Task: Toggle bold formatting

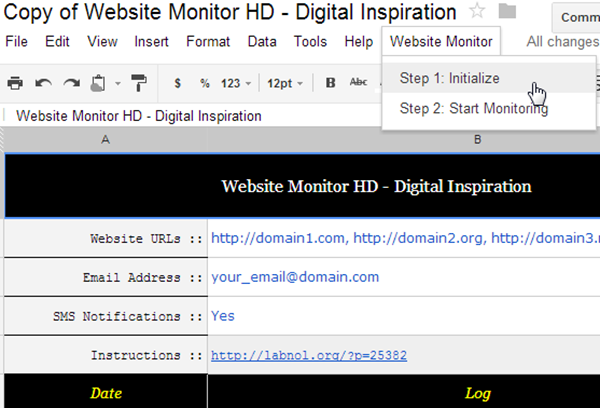Action: click(330, 83)
